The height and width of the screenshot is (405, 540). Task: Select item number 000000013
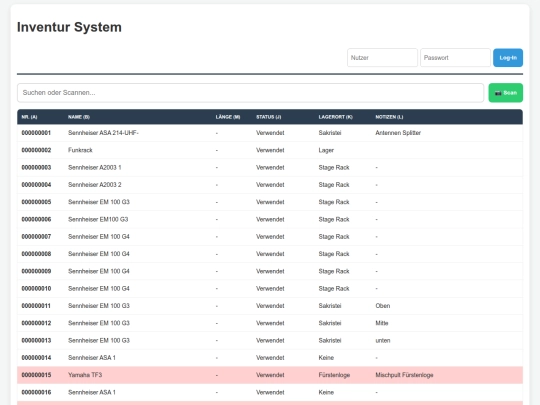tap(36, 340)
